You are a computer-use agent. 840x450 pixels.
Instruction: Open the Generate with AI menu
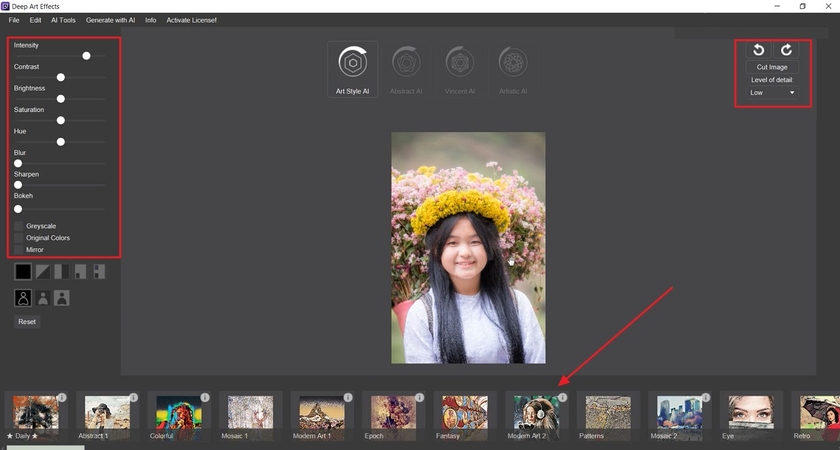click(x=110, y=20)
